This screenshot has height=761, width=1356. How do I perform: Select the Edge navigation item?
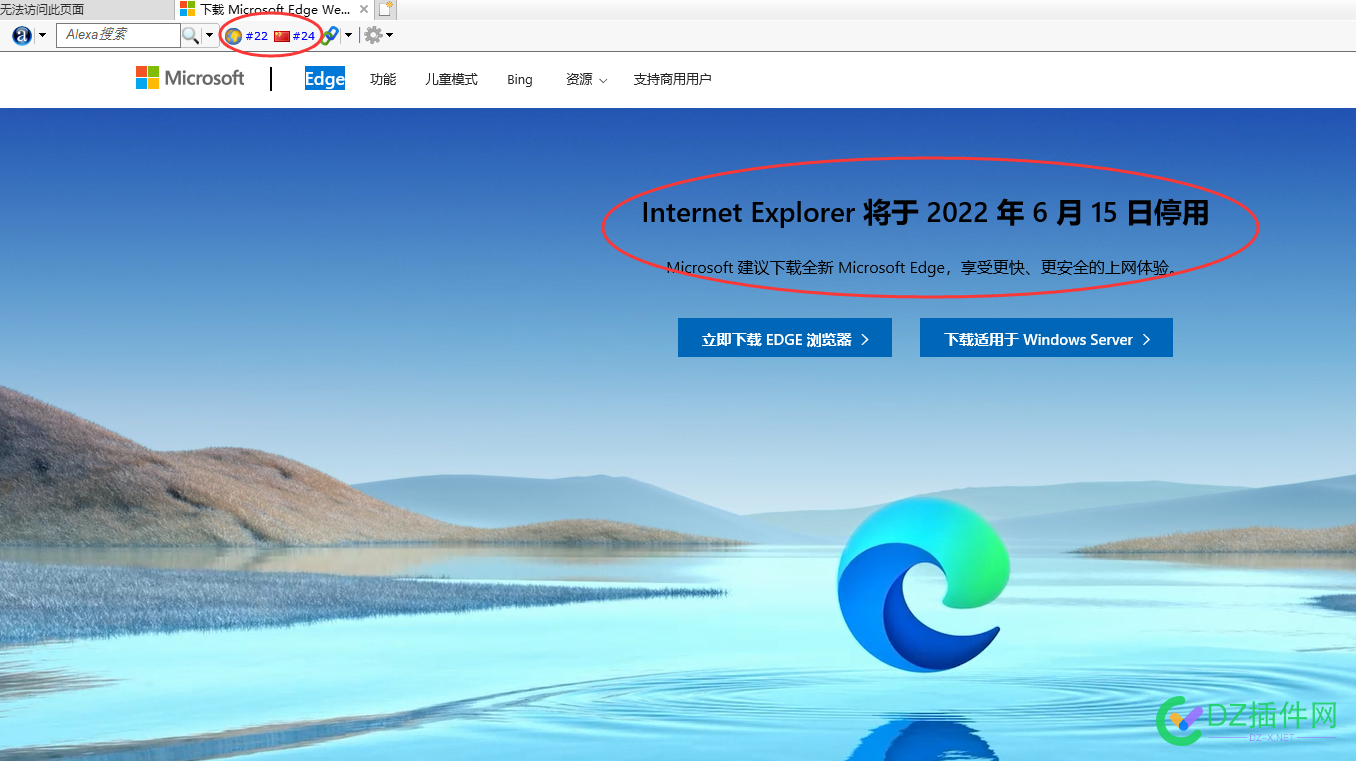tap(325, 79)
